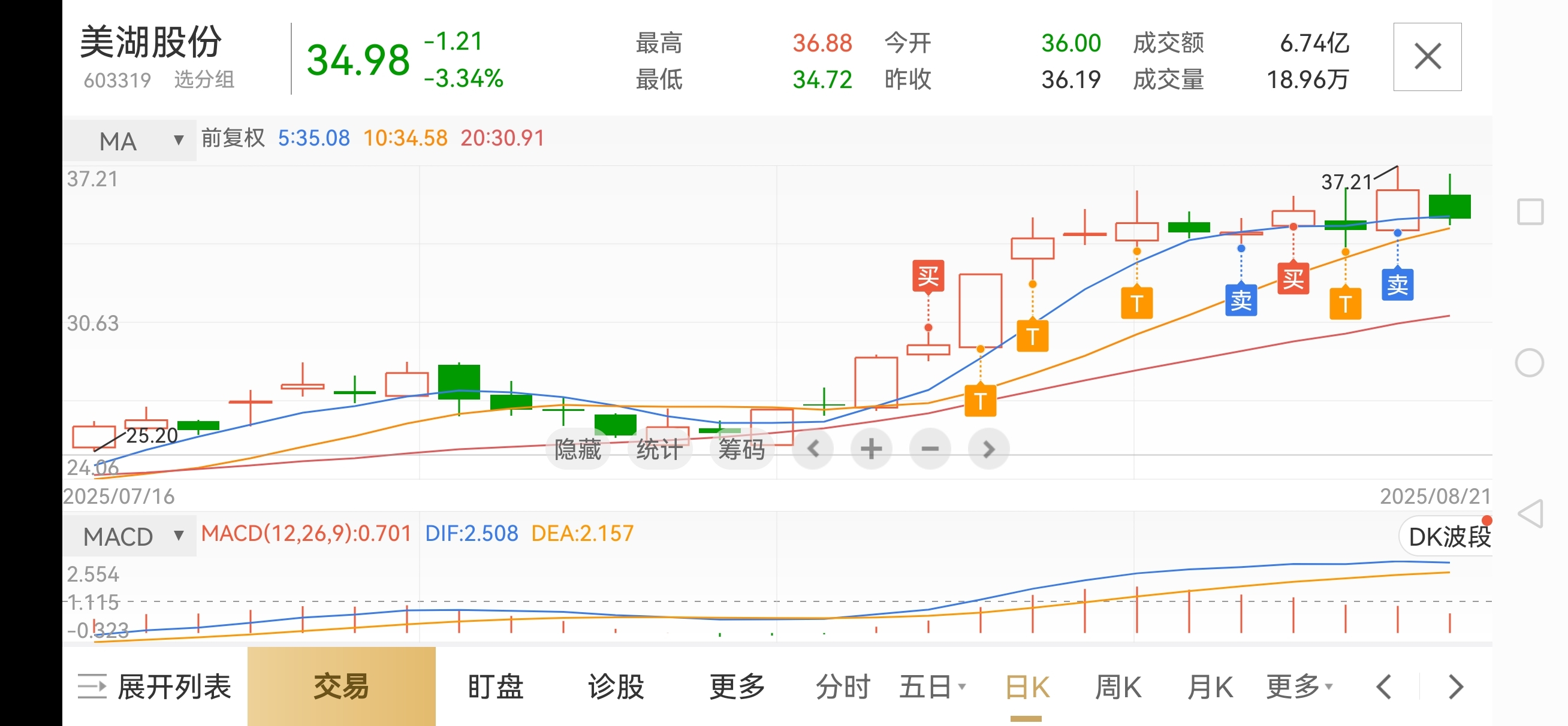Click the 昨收 36.19 value

coord(1071,80)
